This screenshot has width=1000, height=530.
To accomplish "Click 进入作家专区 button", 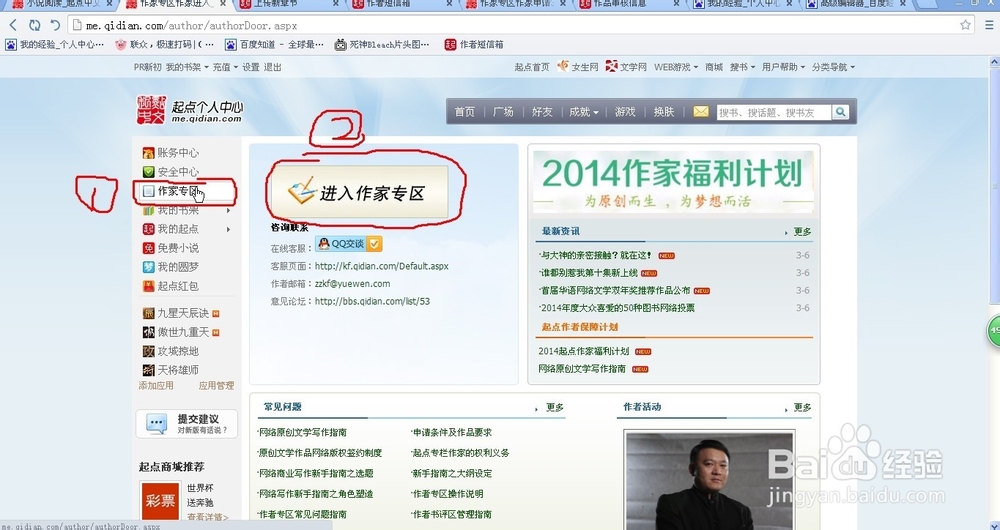I will tap(359, 191).
